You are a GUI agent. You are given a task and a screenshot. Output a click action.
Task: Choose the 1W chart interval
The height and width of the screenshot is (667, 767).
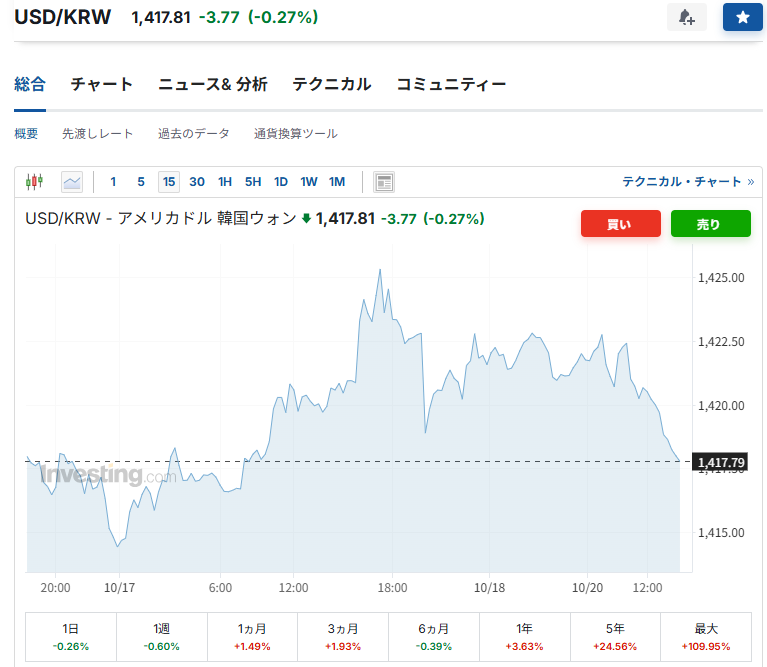click(309, 181)
